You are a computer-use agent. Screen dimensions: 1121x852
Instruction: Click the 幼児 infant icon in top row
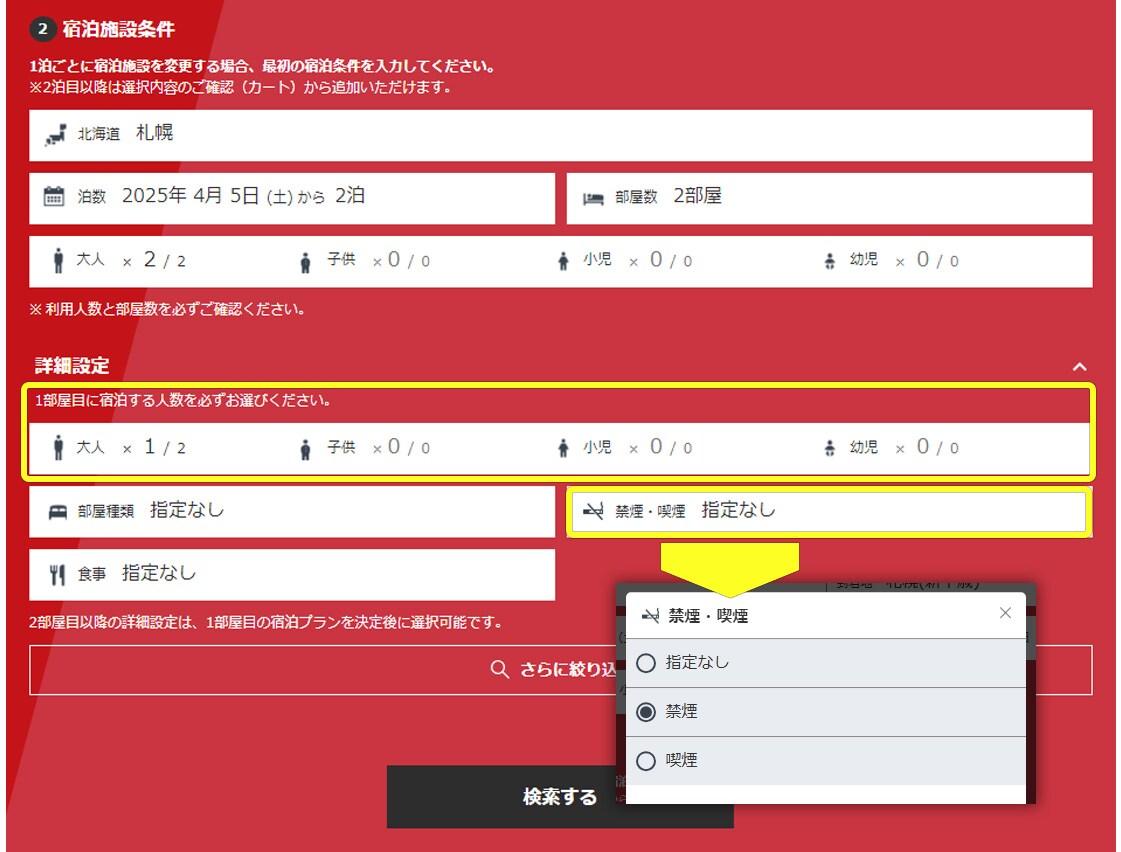click(x=829, y=261)
